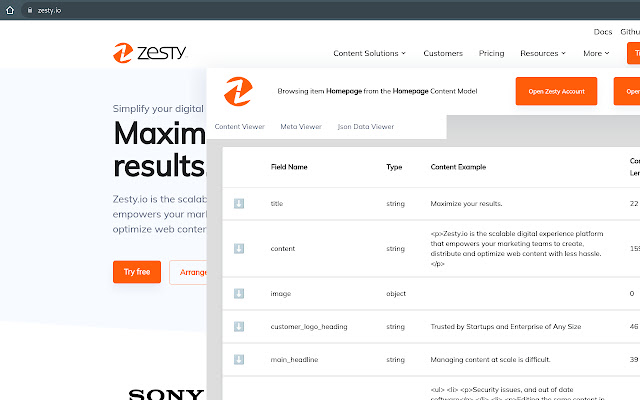This screenshot has width=640, height=400.
Task: Click the 'Browsing item Homepage' header text
Action: point(377,91)
